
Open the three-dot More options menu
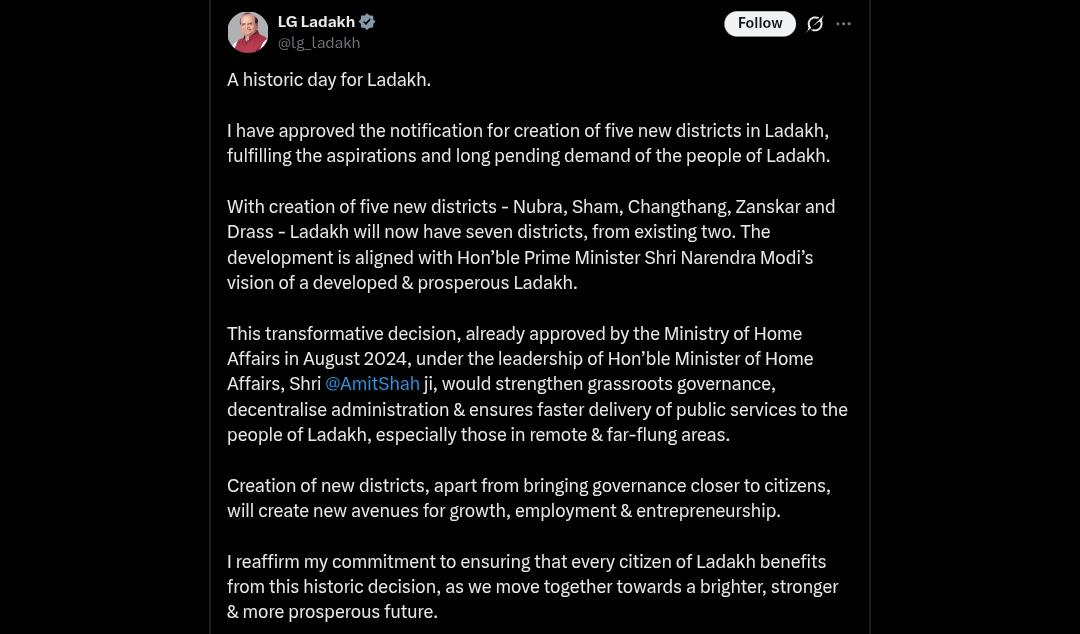point(844,24)
